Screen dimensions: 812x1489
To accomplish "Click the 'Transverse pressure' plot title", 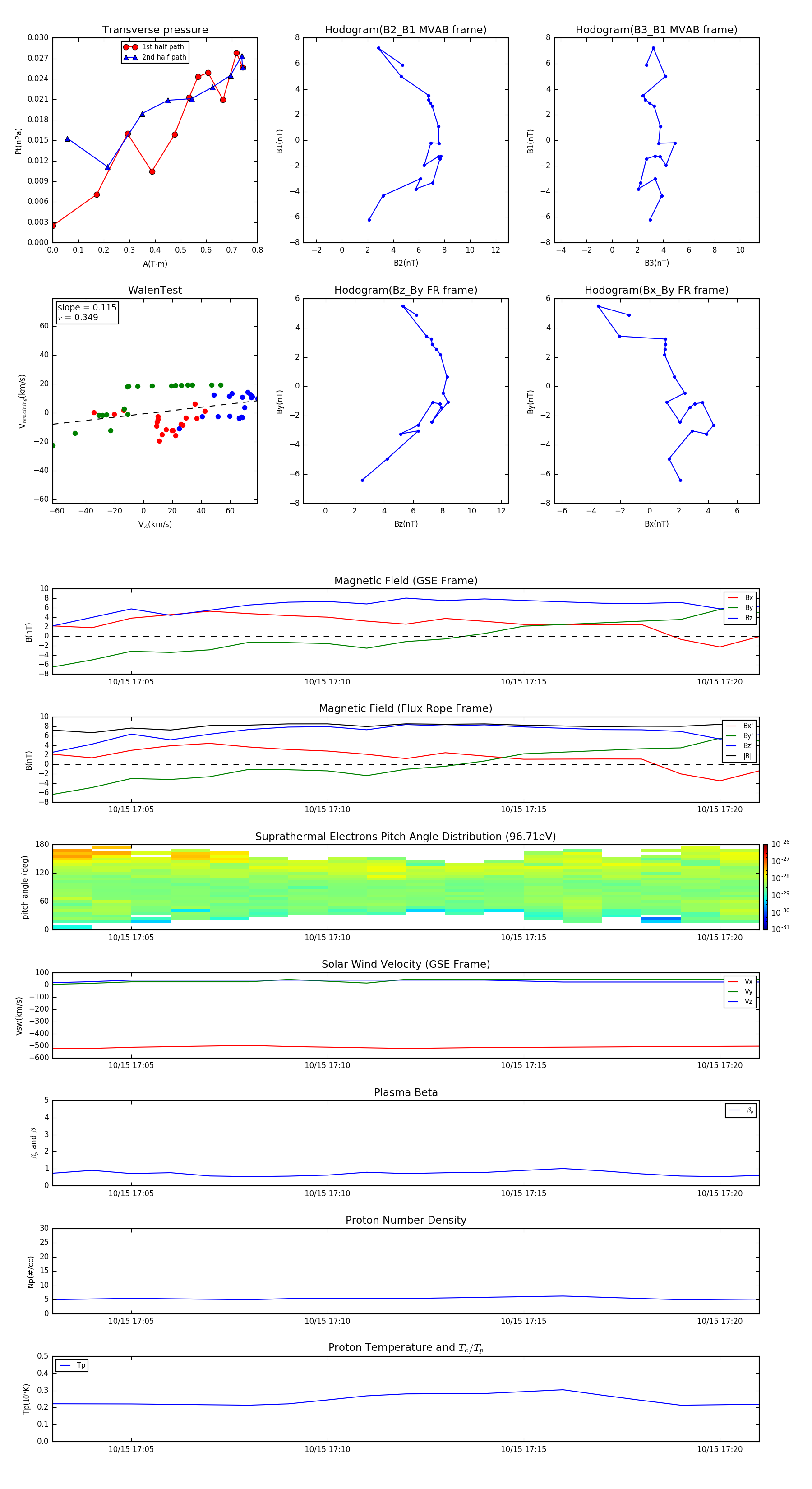I will (x=155, y=30).
